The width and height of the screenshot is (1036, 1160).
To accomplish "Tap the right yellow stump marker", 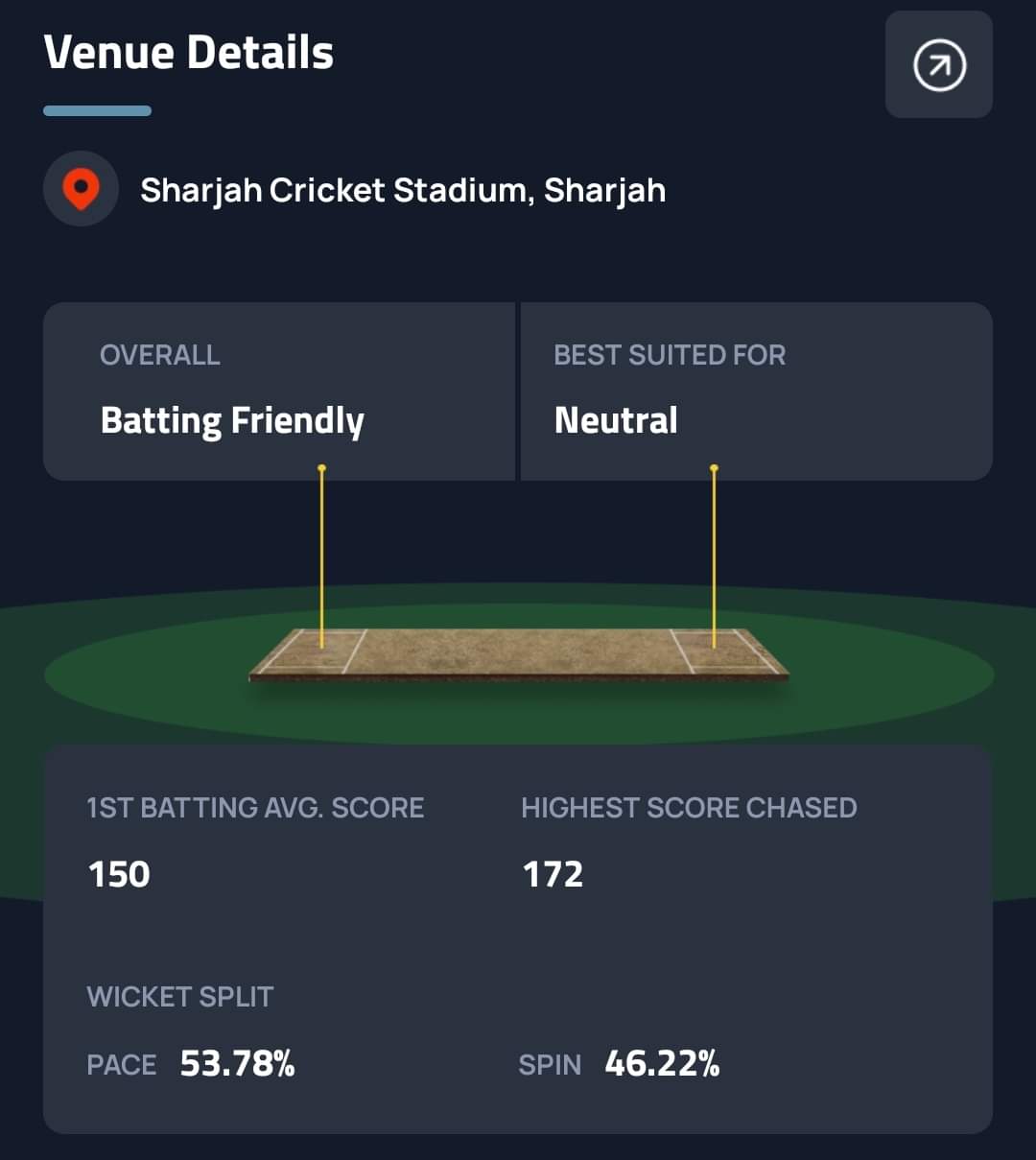I will pos(714,556).
